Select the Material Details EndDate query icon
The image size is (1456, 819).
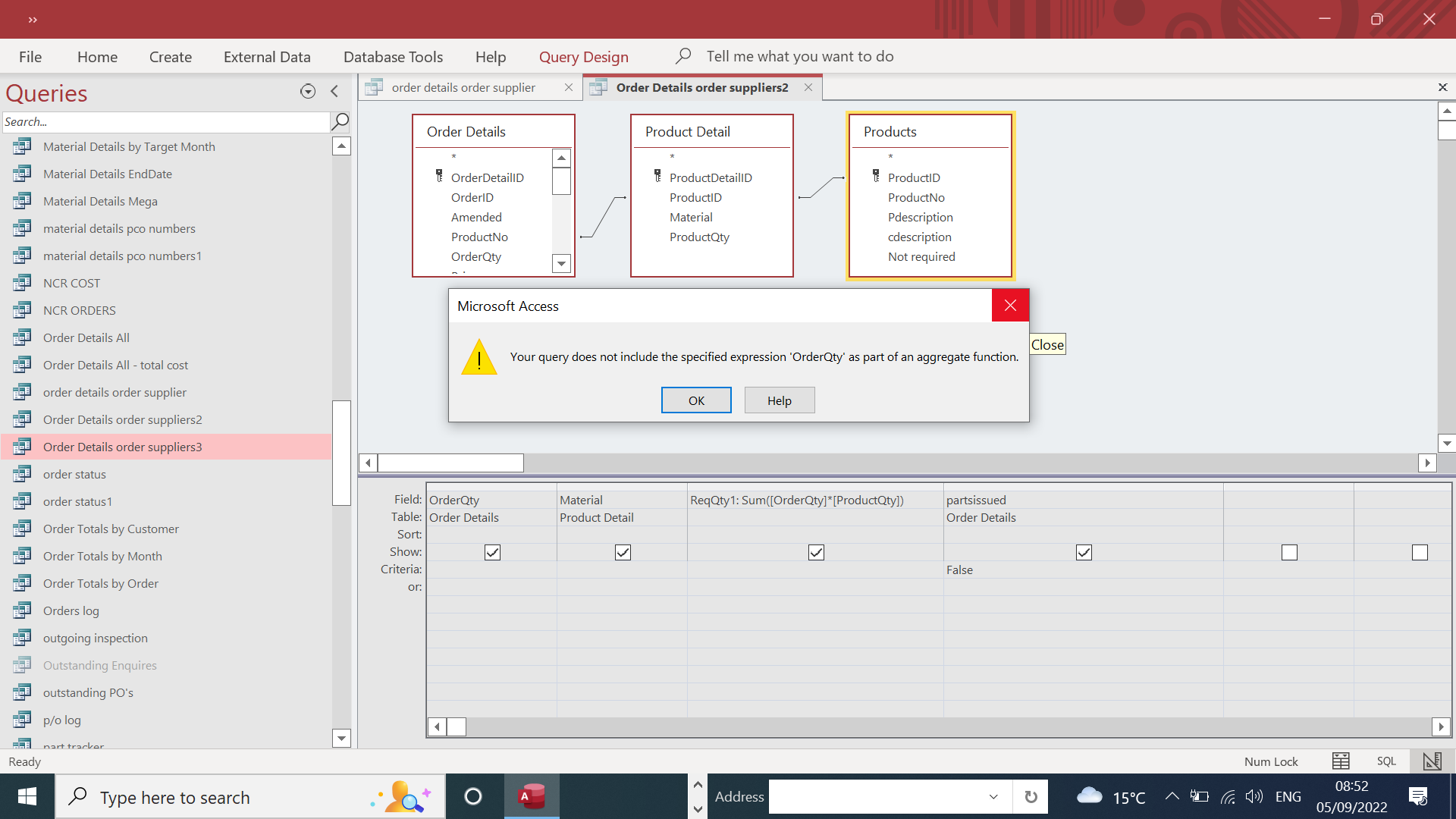[x=22, y=174]
